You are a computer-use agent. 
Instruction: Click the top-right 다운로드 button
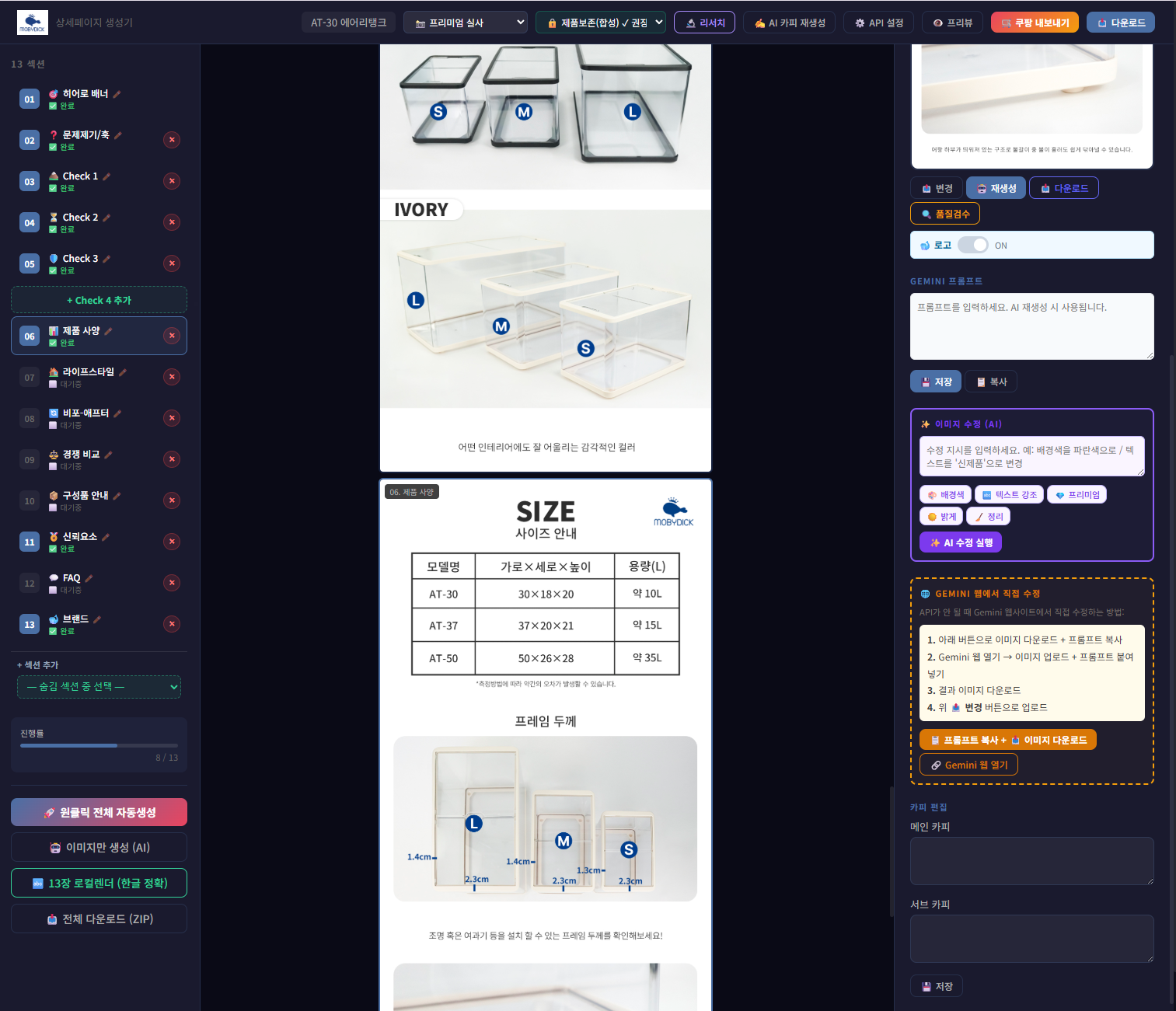click(x=1121, y=23)
